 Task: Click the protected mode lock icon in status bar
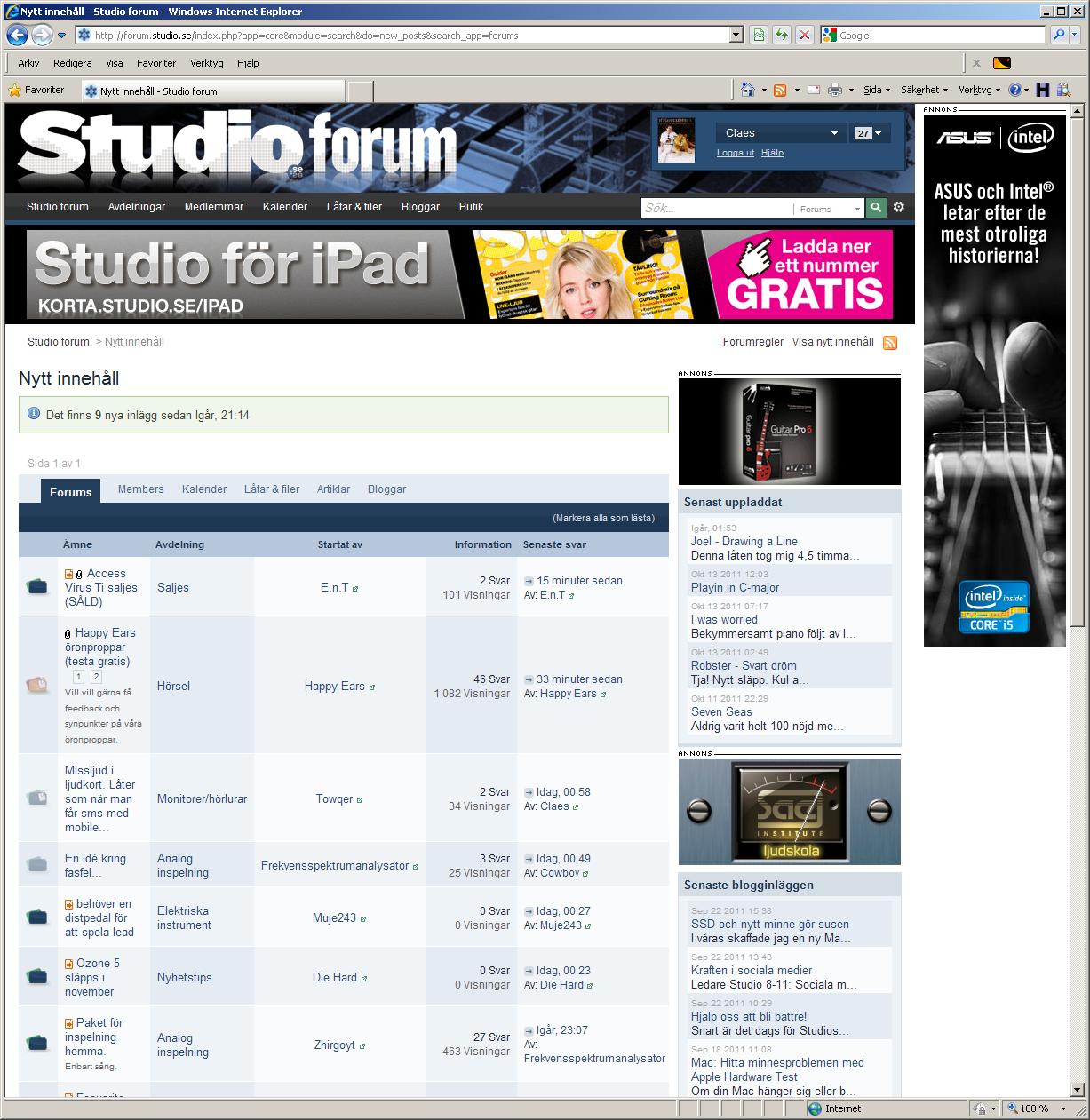coord(980,1108)
